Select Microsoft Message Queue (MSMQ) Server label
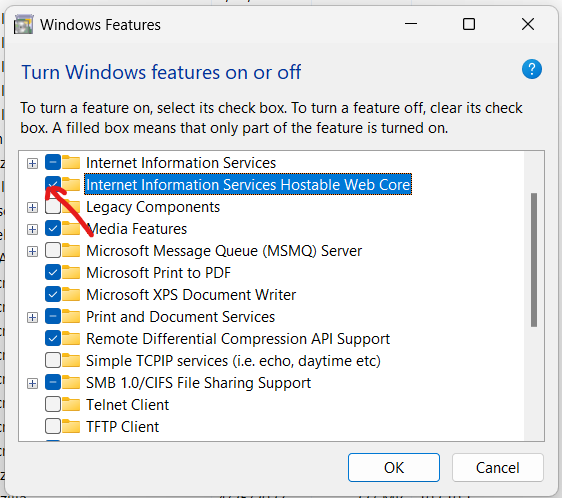Screen dimensions: 562x498 (x=224, y=251)
